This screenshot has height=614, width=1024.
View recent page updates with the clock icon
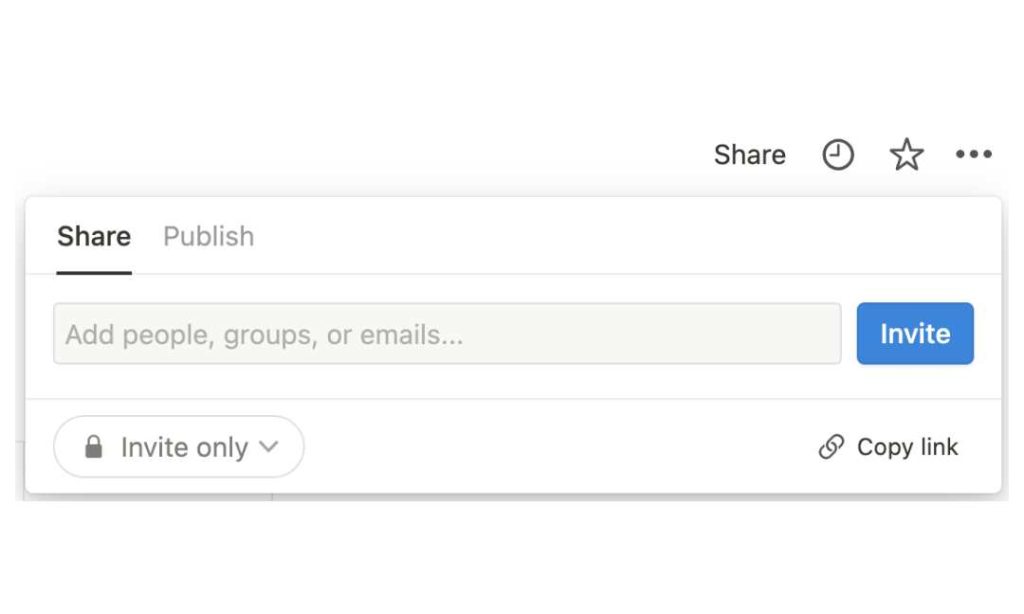(838, 155)
